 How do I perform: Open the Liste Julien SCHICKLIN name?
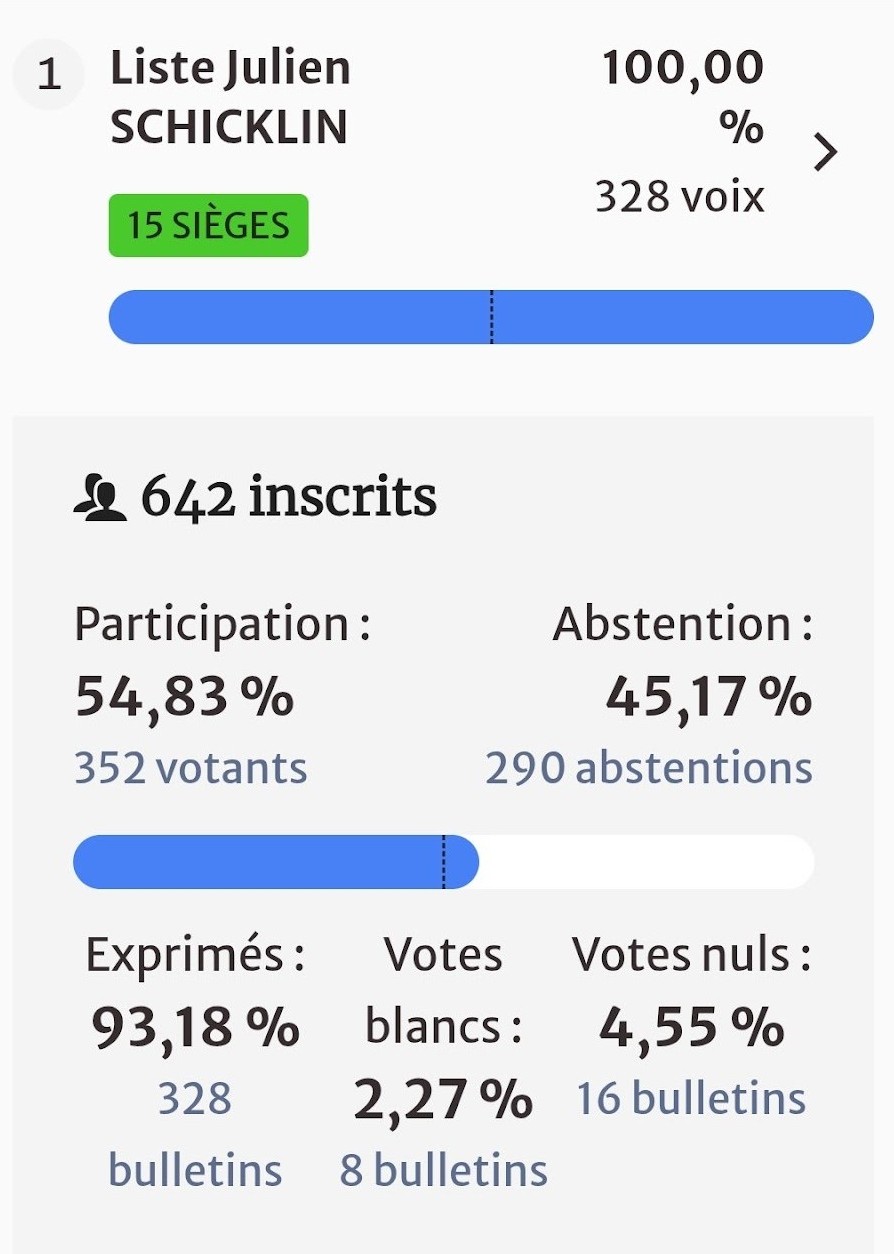[x=230, y=99]
